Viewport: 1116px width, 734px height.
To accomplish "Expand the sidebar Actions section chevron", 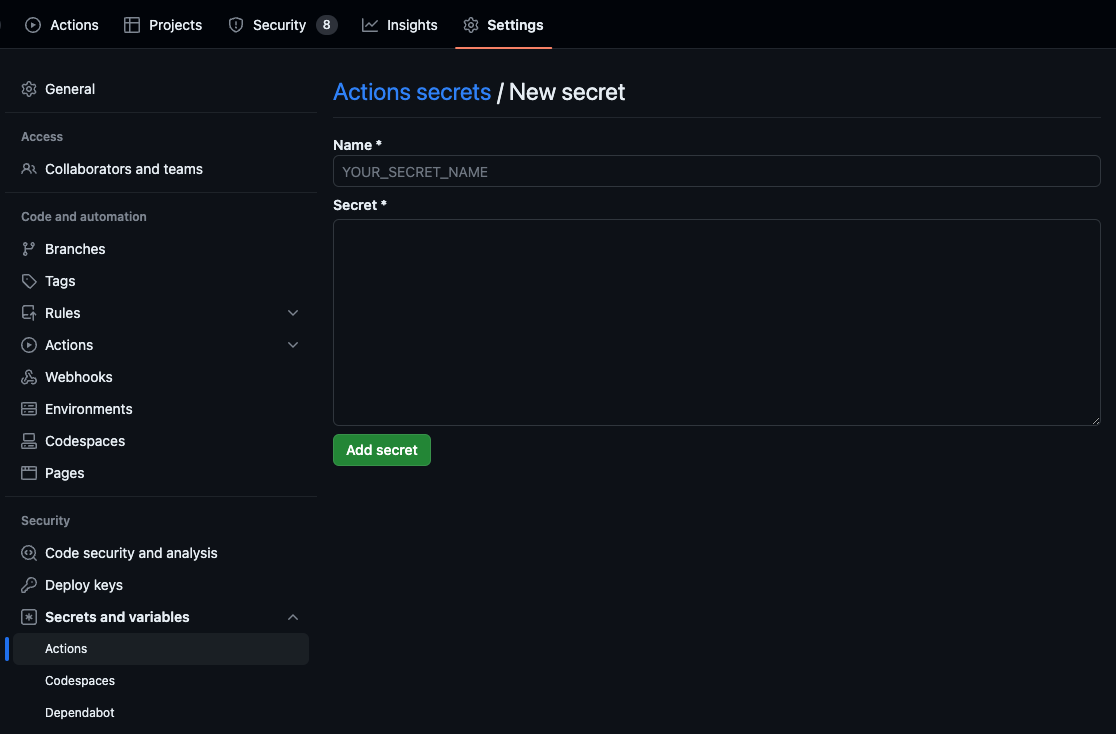I will (293, 345).
